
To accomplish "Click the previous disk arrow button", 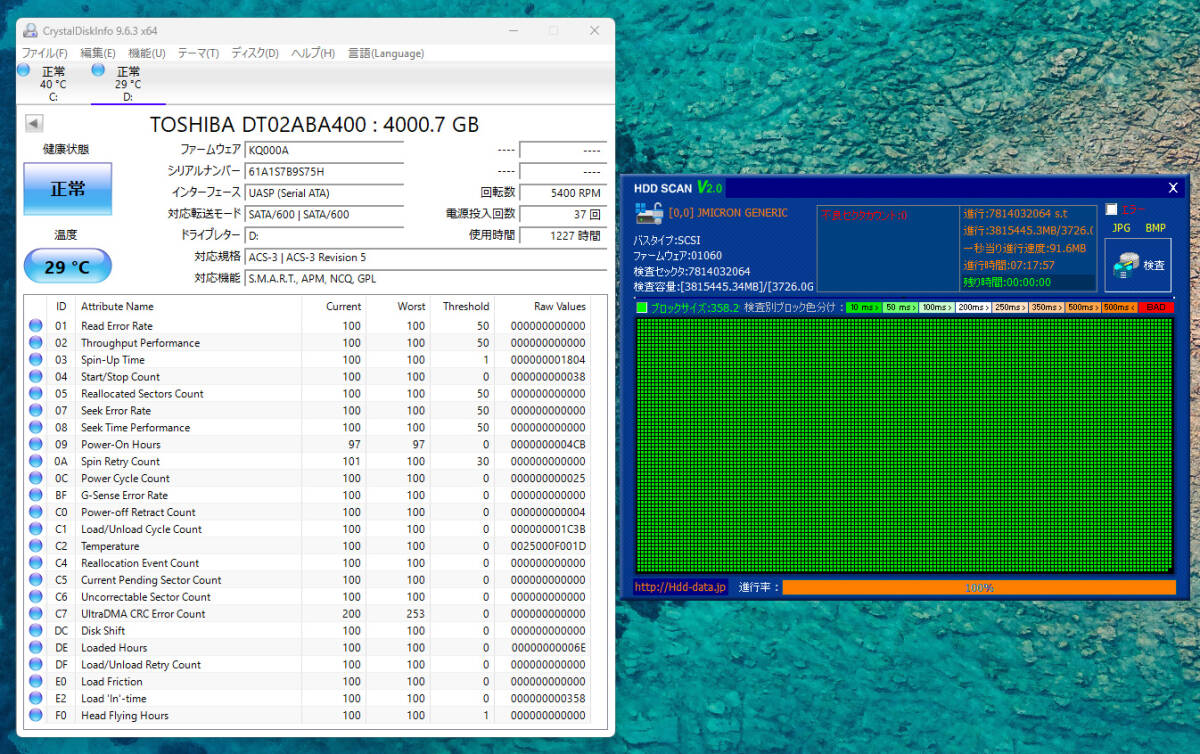I will click(x=34, y=123).
